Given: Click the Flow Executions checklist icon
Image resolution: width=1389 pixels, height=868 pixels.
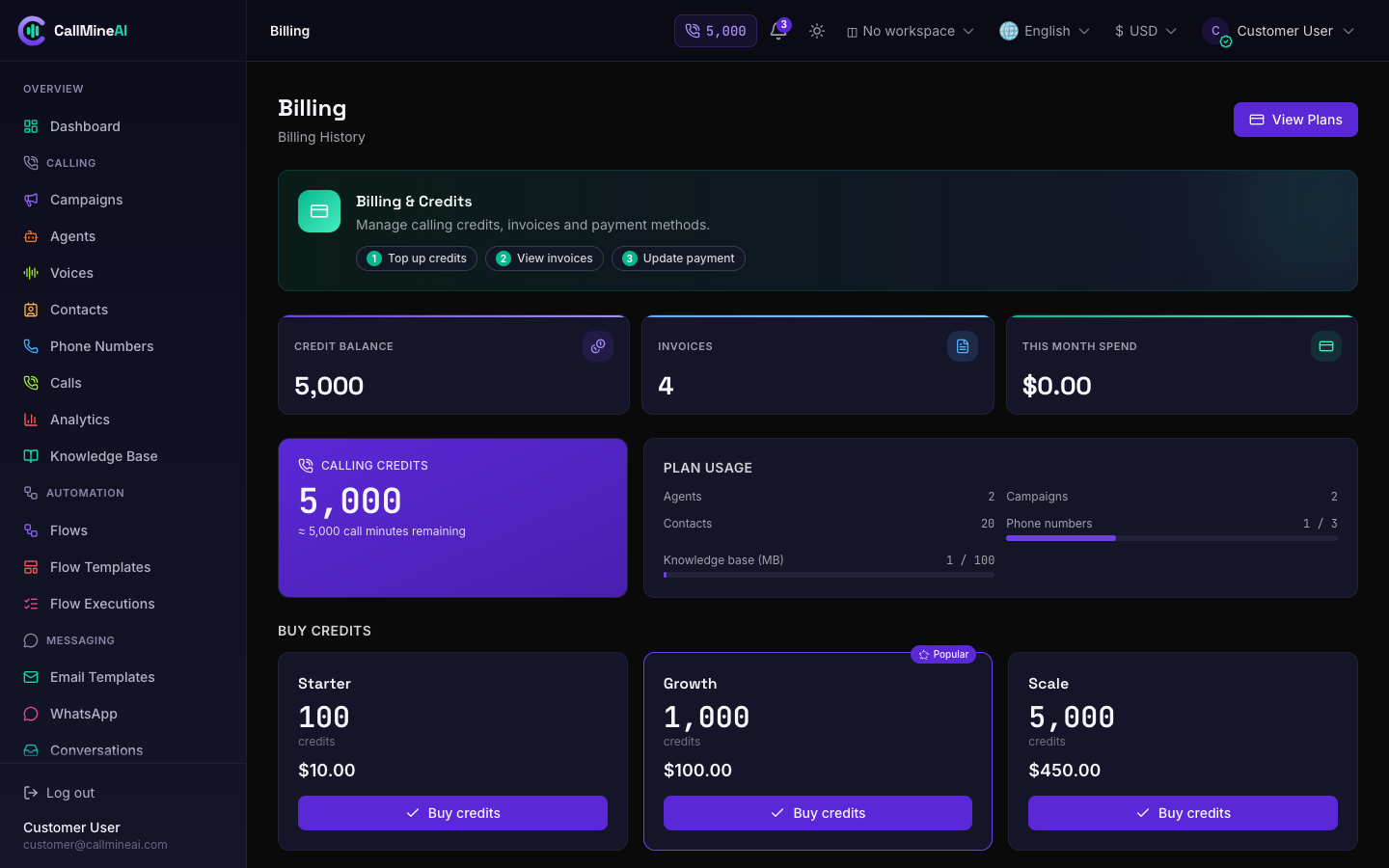Looking at the screenshot, I should coord(31,604).
